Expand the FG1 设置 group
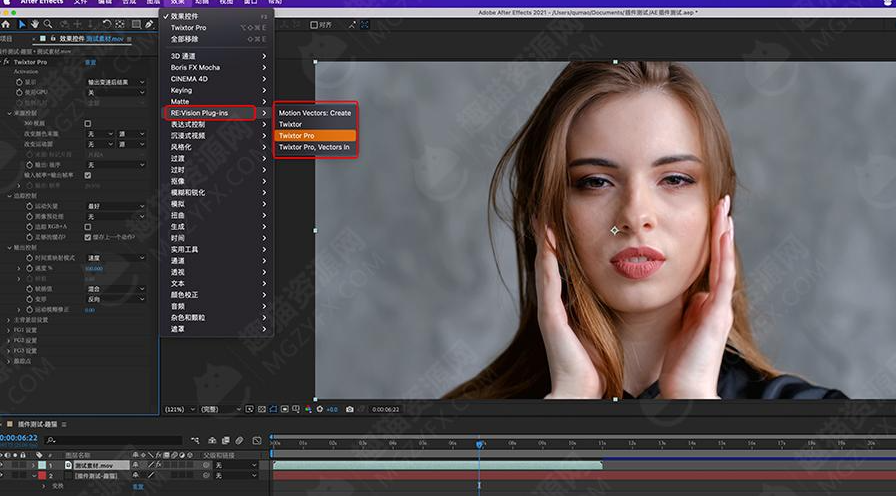The image size is (896, 496). click(8, 330)
